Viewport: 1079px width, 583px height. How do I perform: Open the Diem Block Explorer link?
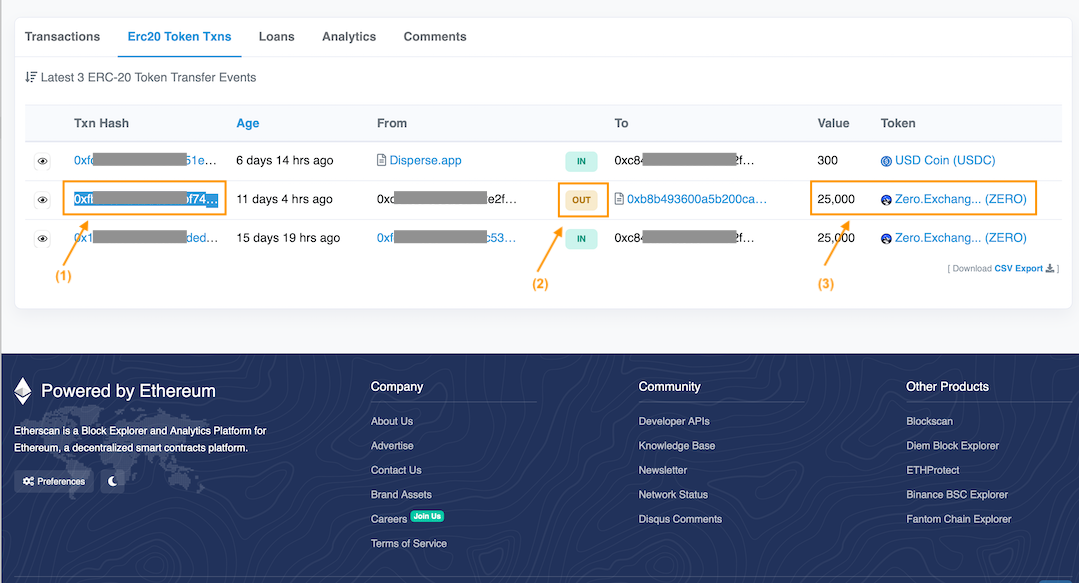pos(952,445)
